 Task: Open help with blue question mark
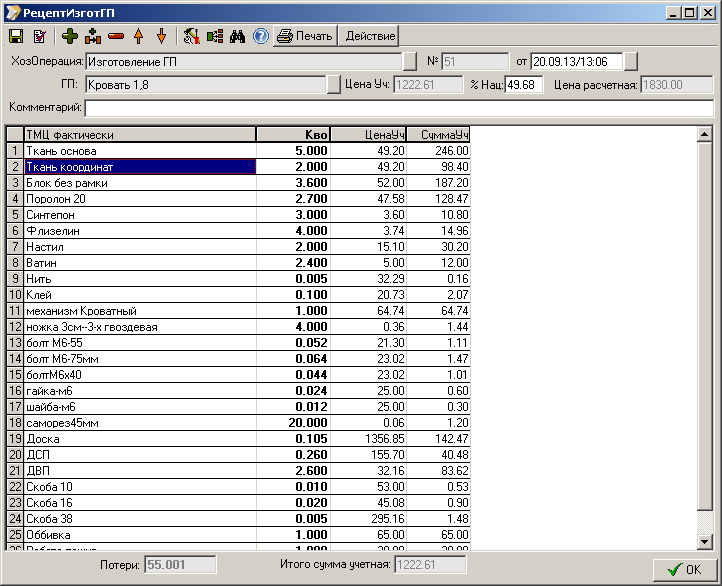click(x=261, y=36)
